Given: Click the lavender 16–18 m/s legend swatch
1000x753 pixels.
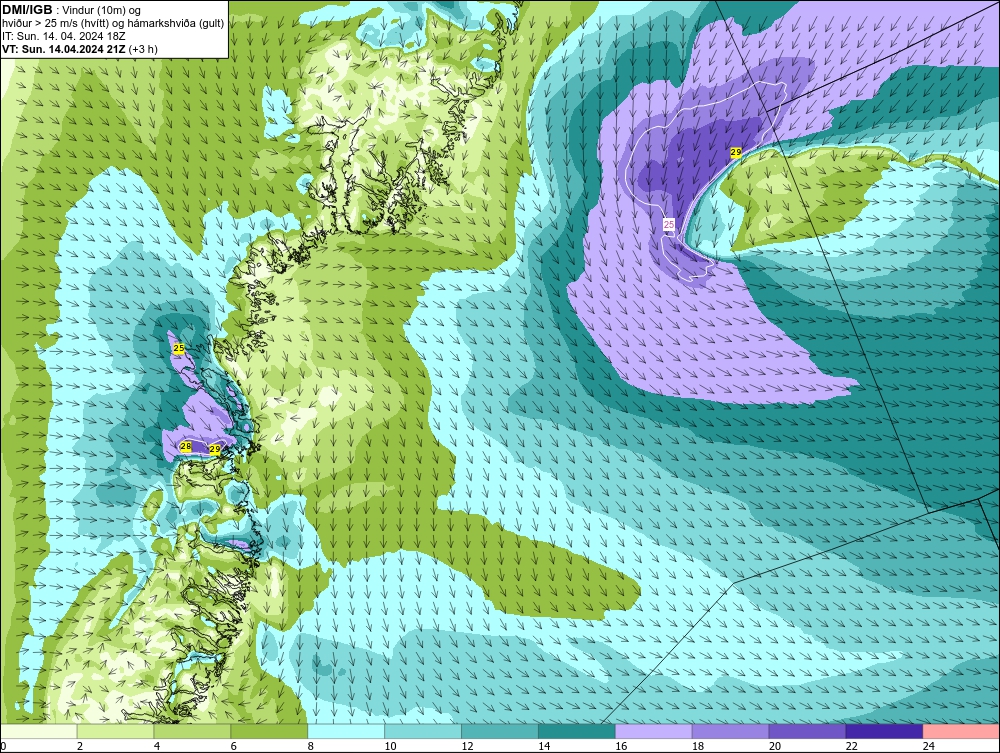Looking at the screenshot, I should point(654,731).
